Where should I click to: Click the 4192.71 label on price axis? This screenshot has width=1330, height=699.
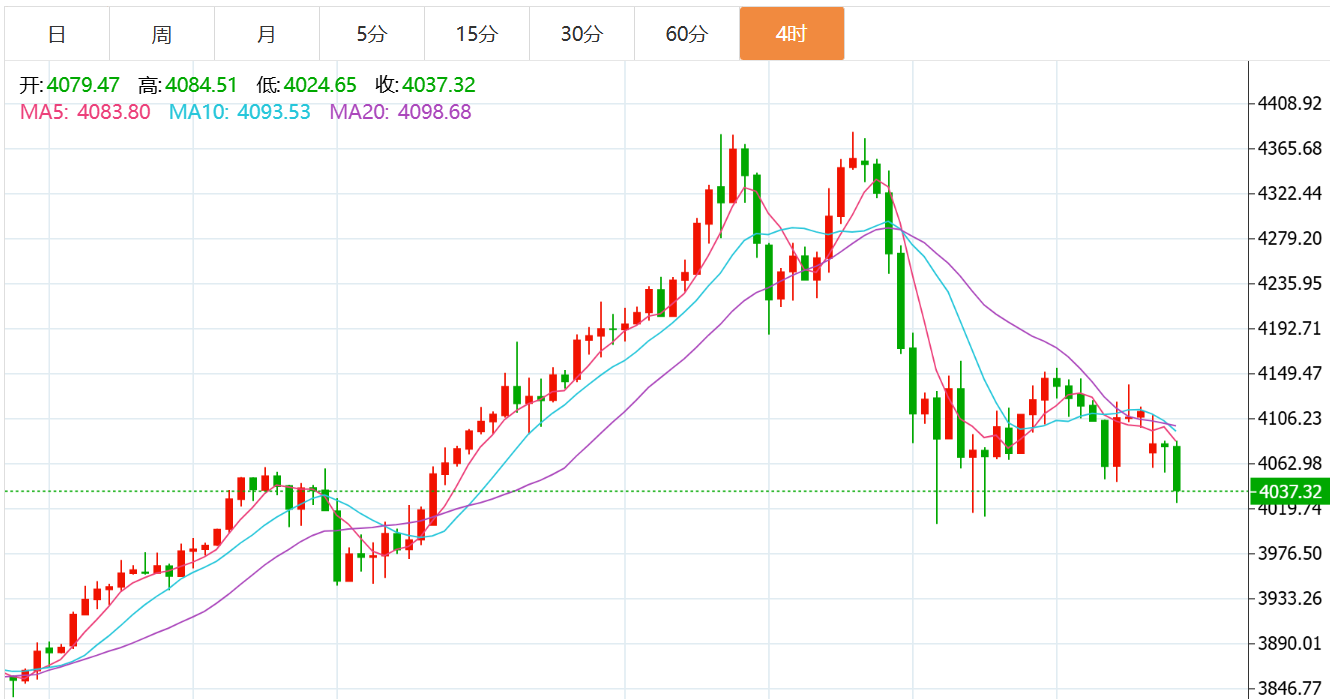coord(1289,328)
